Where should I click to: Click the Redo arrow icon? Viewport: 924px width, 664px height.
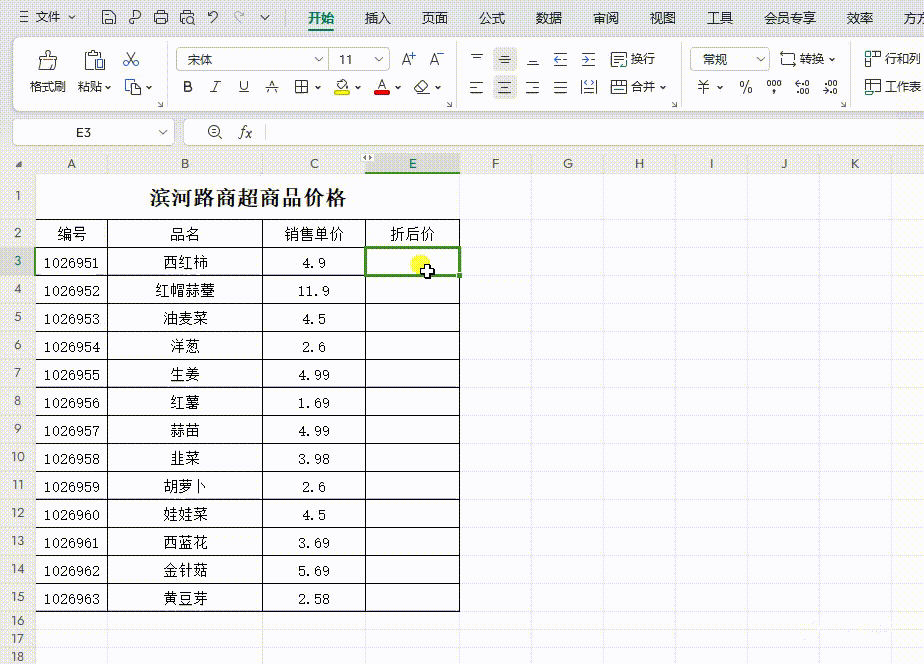click(x=239, y=18)
